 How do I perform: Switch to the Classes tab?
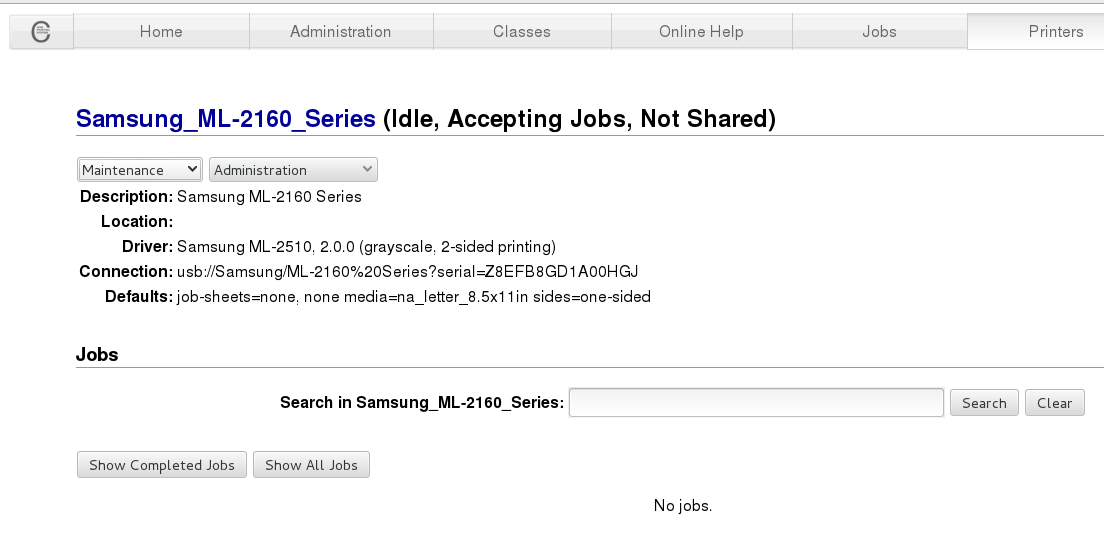[521, 32]
